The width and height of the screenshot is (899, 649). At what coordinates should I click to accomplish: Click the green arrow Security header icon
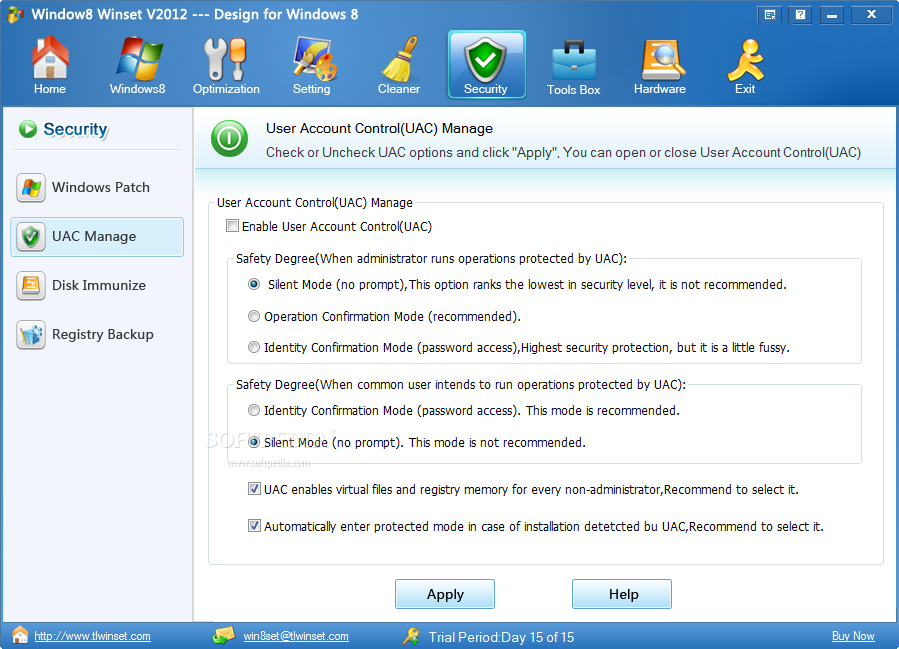pyautogui.click(x=28, y=129)
